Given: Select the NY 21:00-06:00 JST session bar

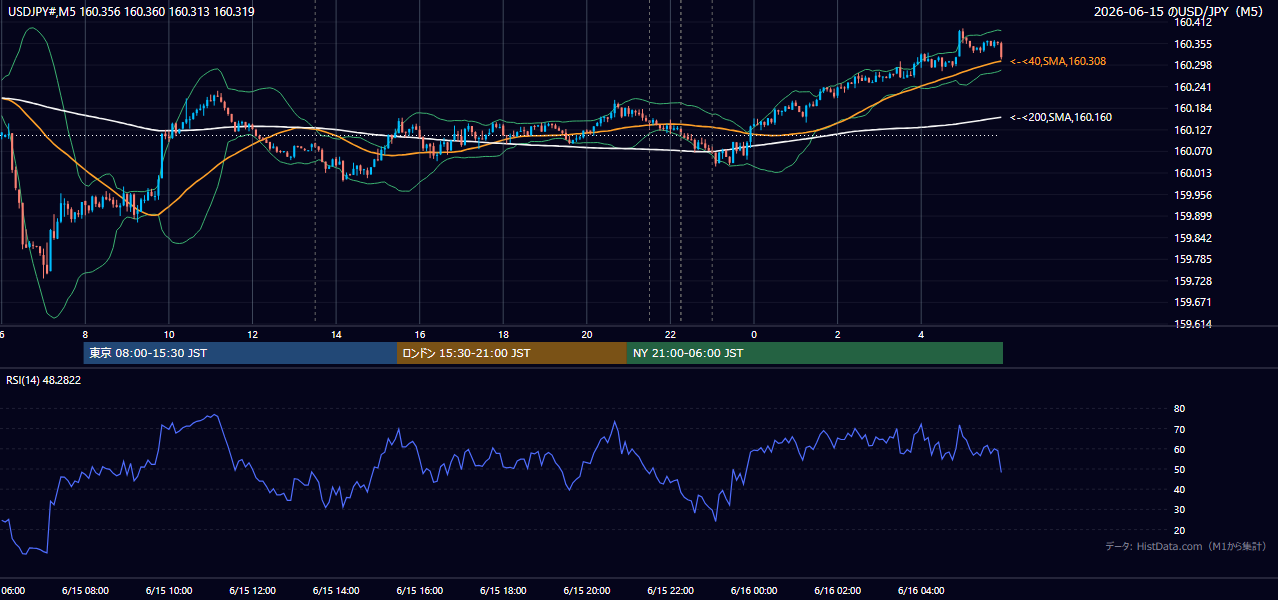Looking at the screenshot, I should click(815, 353).
